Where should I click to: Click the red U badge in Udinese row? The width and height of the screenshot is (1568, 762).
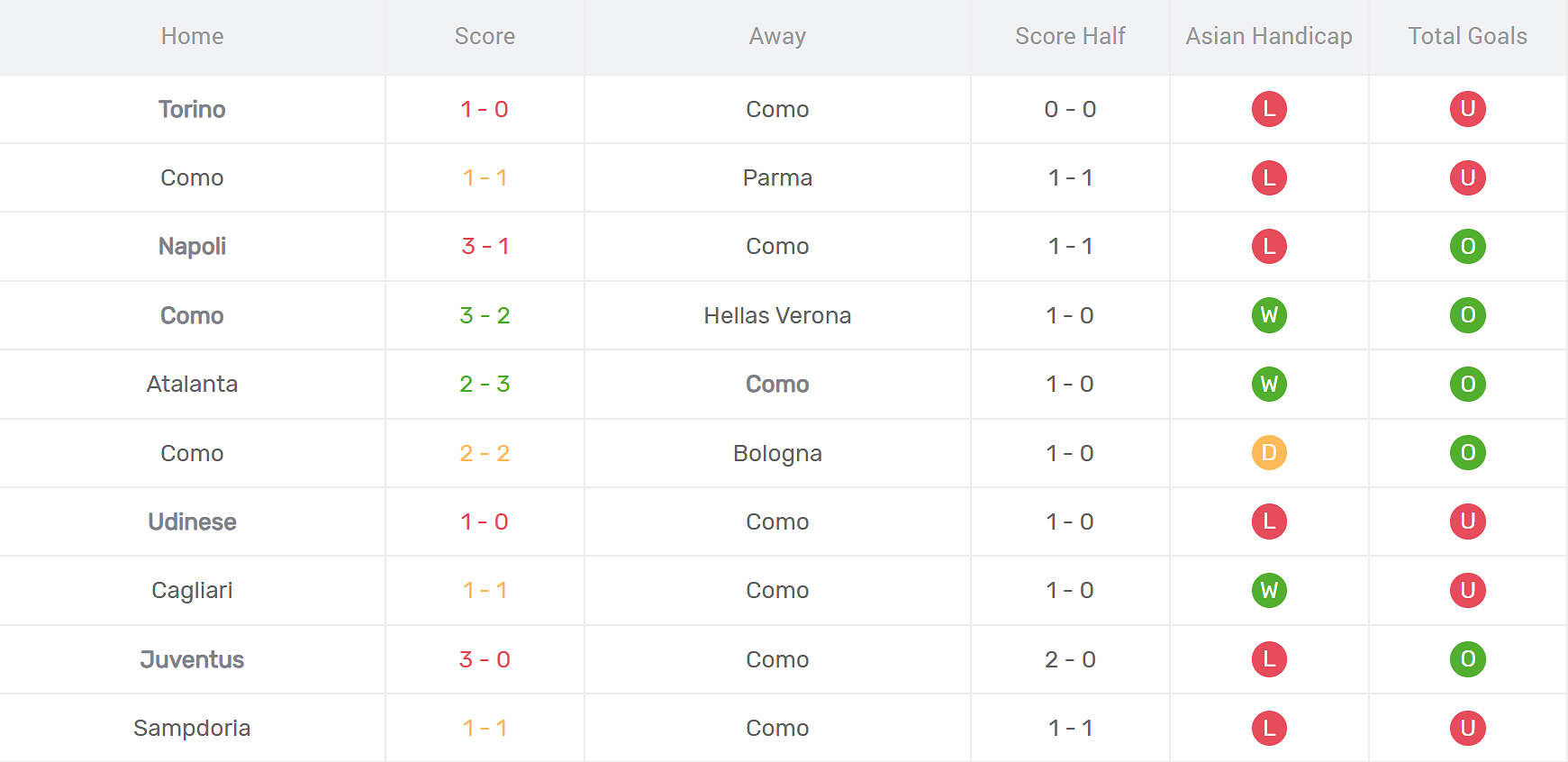coord(1467,522)
